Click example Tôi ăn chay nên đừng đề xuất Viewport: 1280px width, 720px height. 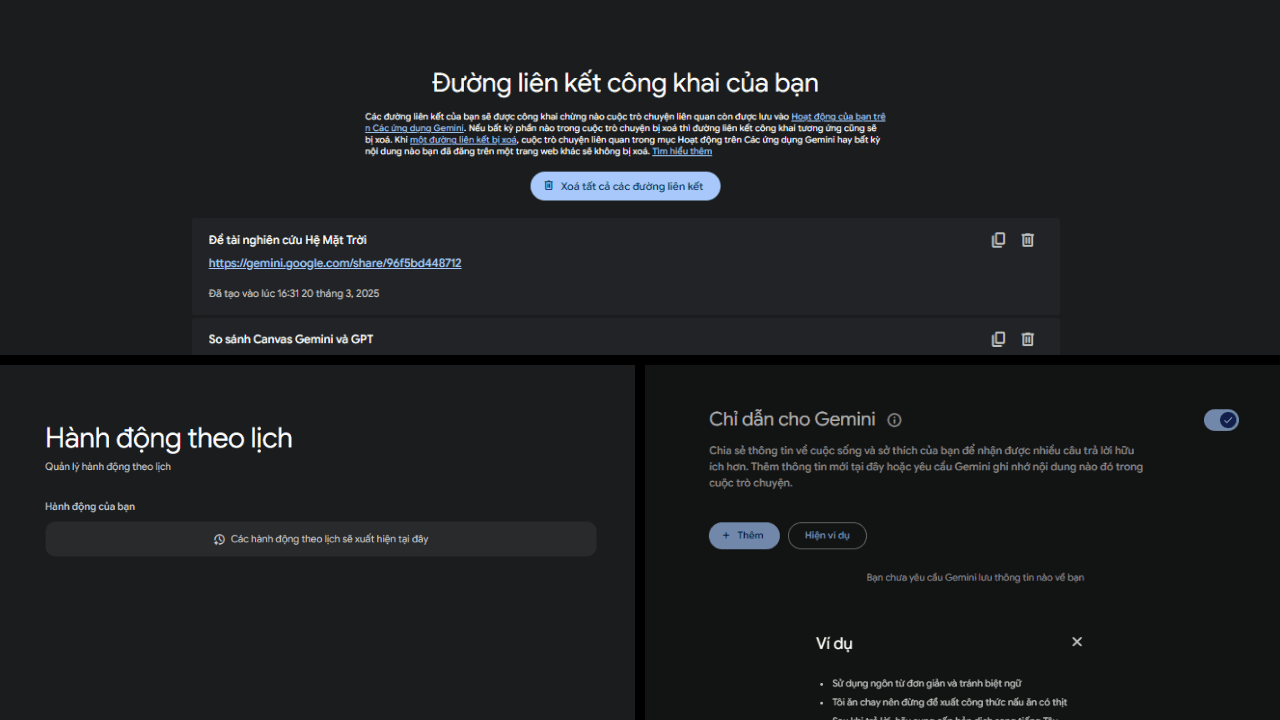[949, 702]
